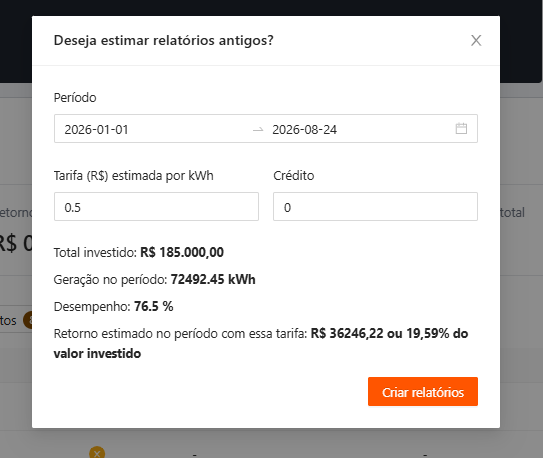This screenshot has width=543, height=458.
Task: Select the partially hidden 'tos' tab behind the dialog
Action: [x=8, y=321]
